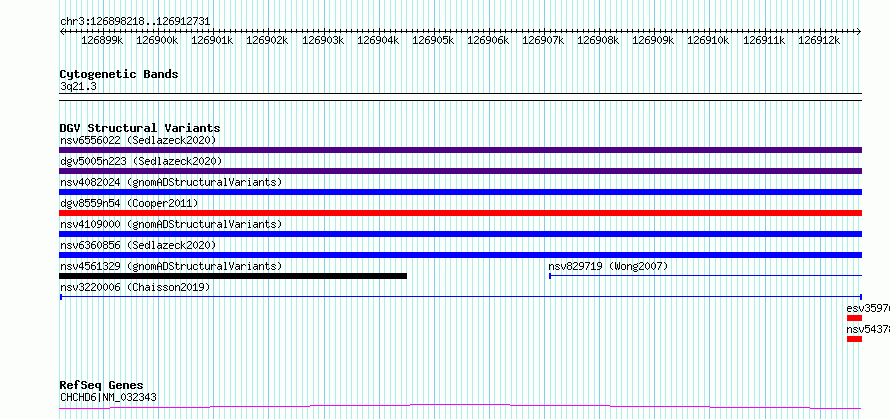This screenshot has width=890, height=419.
Task: Click the chr3:126898218..126912731 coordinate text
Action: [x=135, y=22]
